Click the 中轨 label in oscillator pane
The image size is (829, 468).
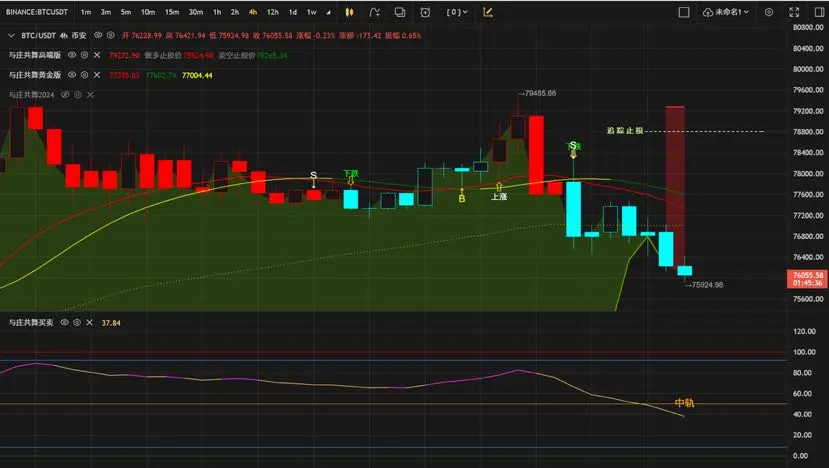[685, 403]
